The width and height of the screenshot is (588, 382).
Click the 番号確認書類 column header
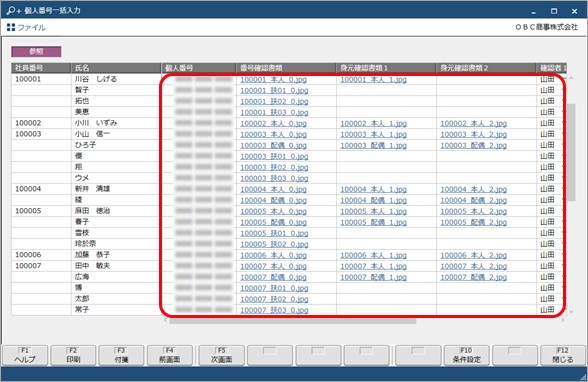pos(286,68)
